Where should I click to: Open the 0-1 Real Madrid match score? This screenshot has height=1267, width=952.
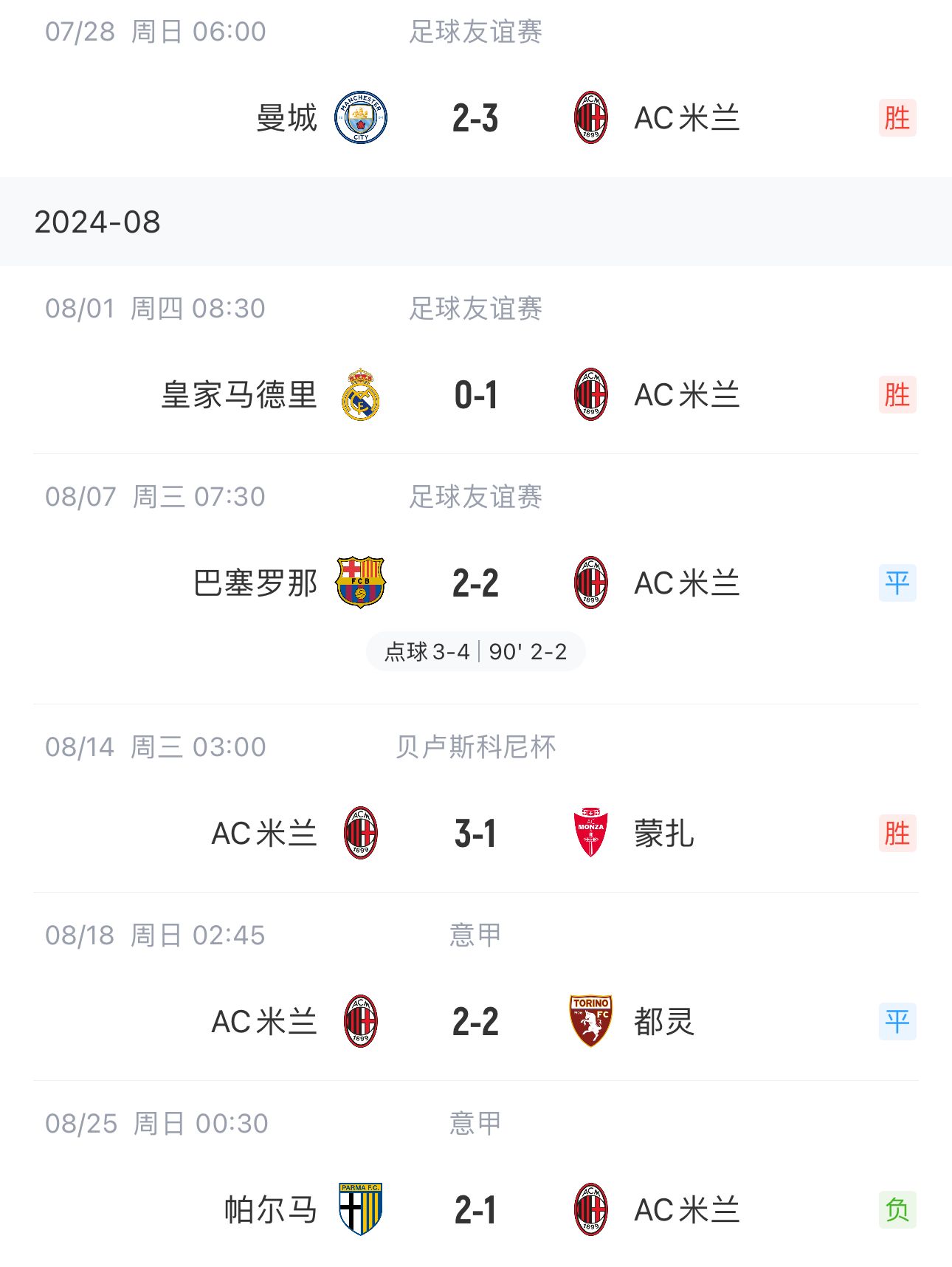475,395
